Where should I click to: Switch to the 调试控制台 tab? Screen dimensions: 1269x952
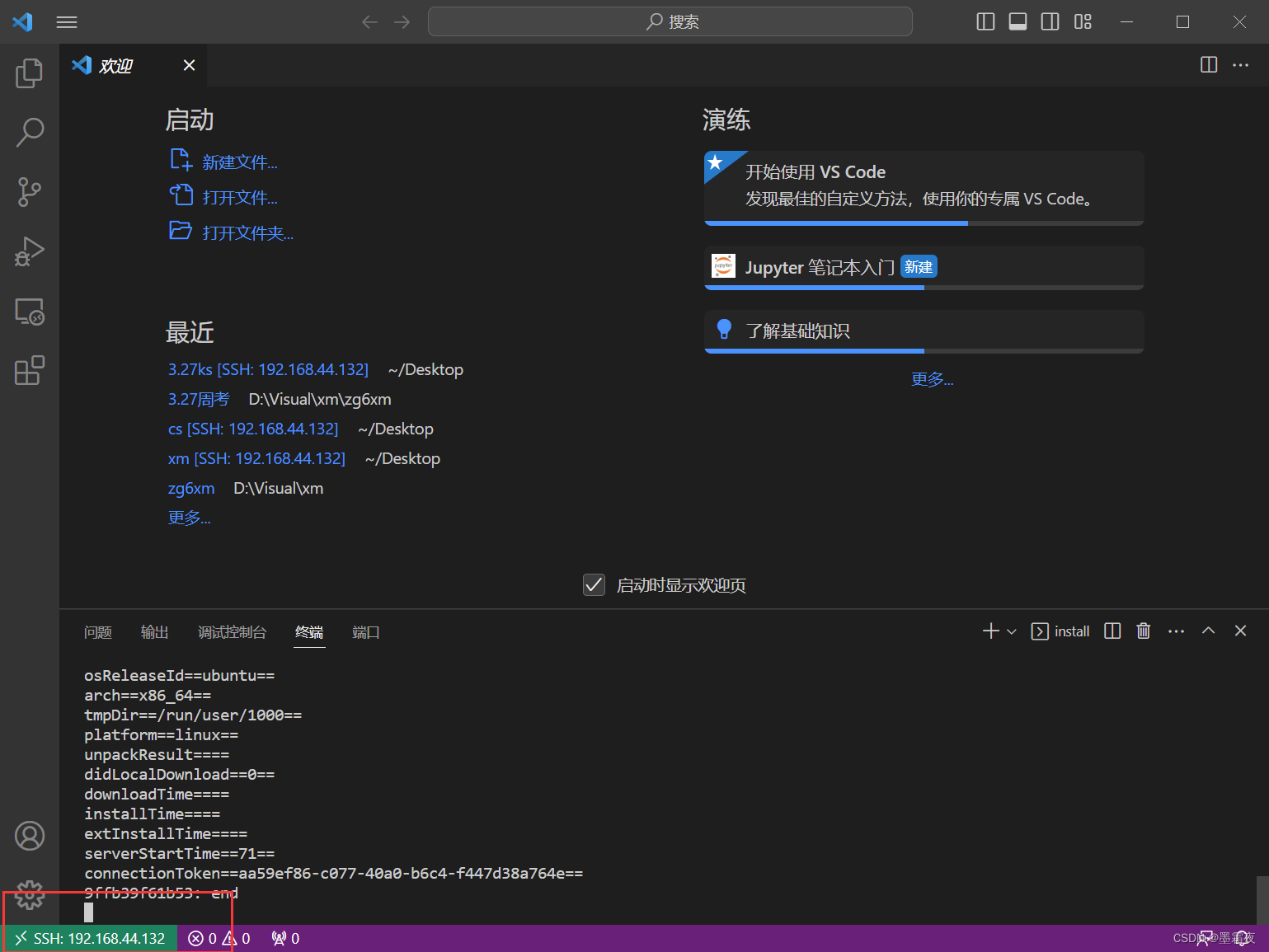(232, 632)
